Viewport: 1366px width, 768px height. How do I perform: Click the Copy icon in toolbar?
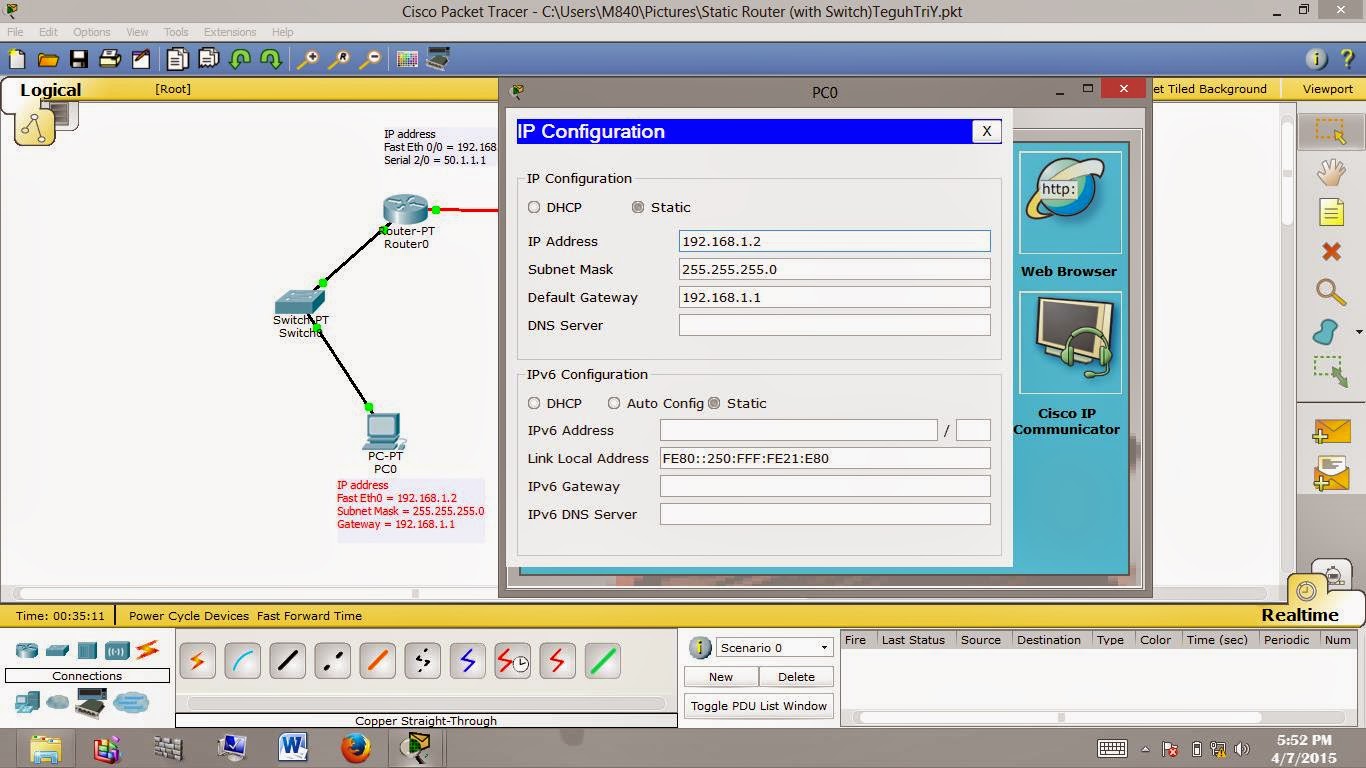pos(178,59)
